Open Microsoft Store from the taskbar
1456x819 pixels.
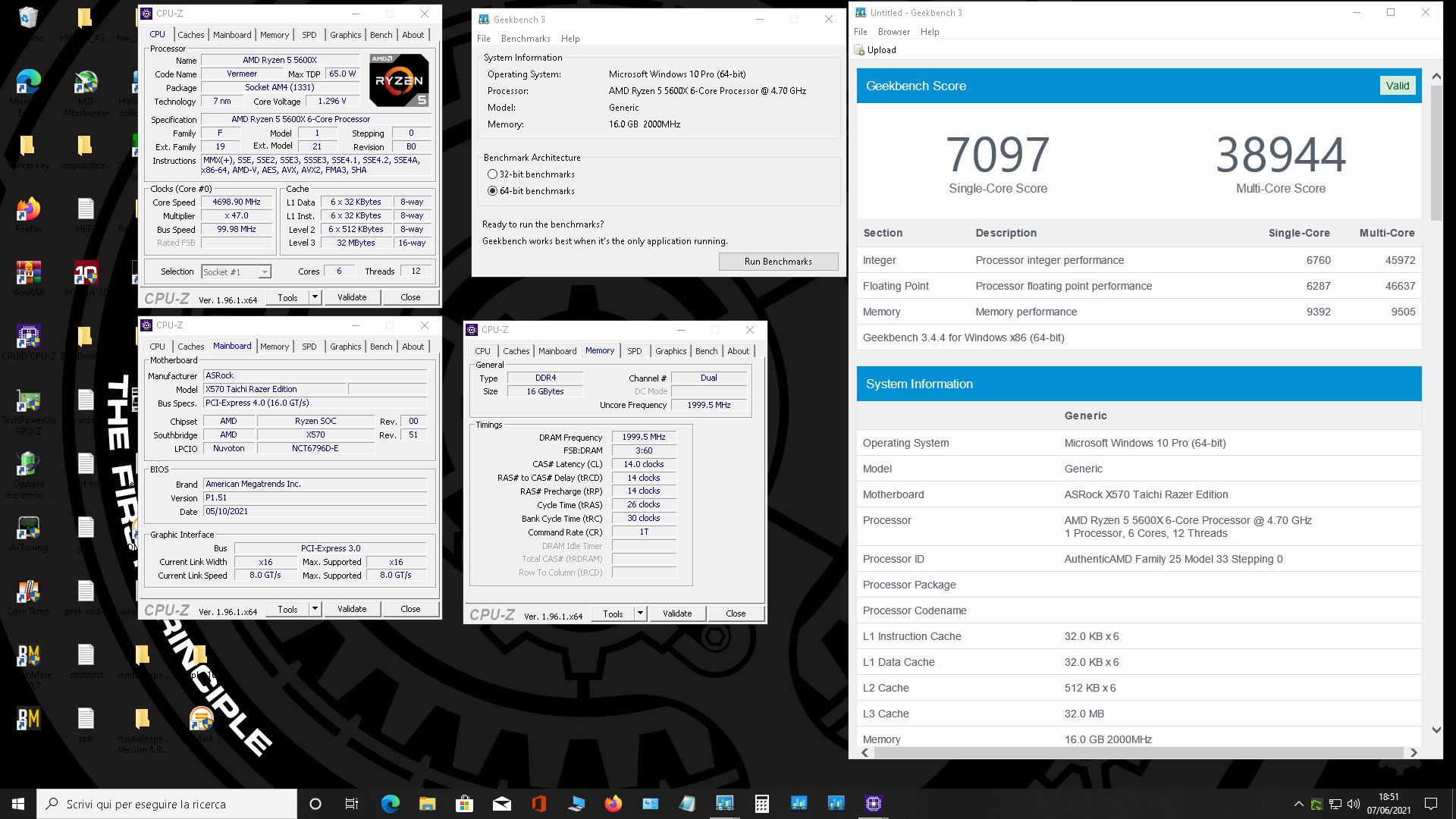464,804
